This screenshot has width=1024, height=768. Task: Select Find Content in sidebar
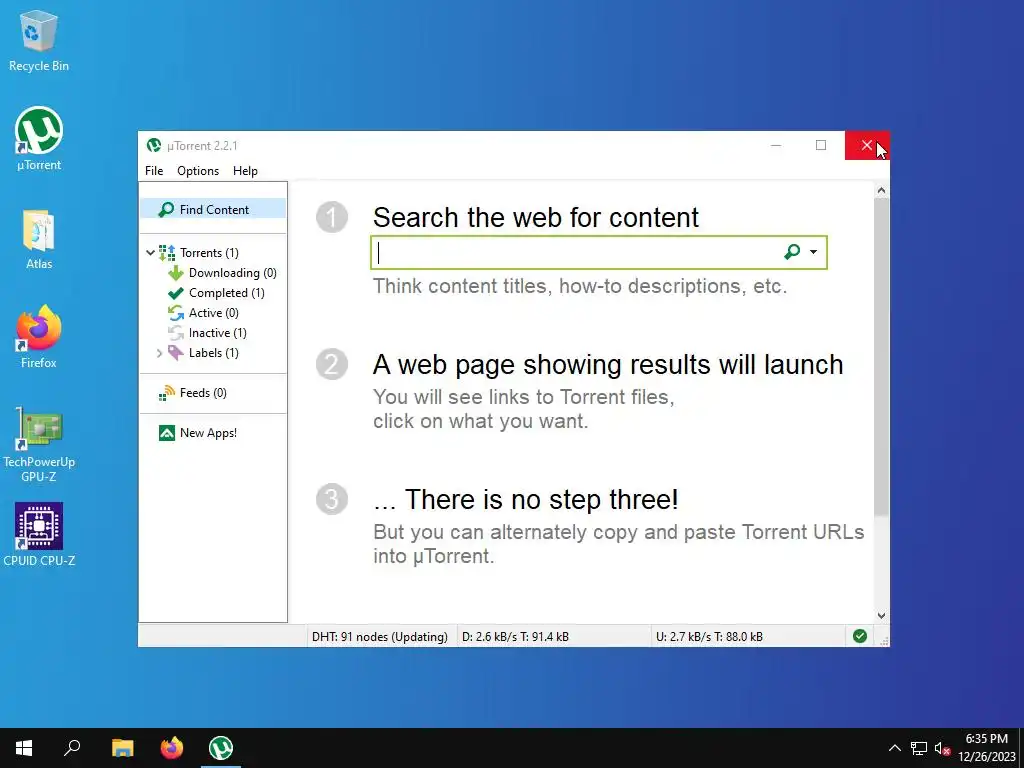(x=213, y=210)
